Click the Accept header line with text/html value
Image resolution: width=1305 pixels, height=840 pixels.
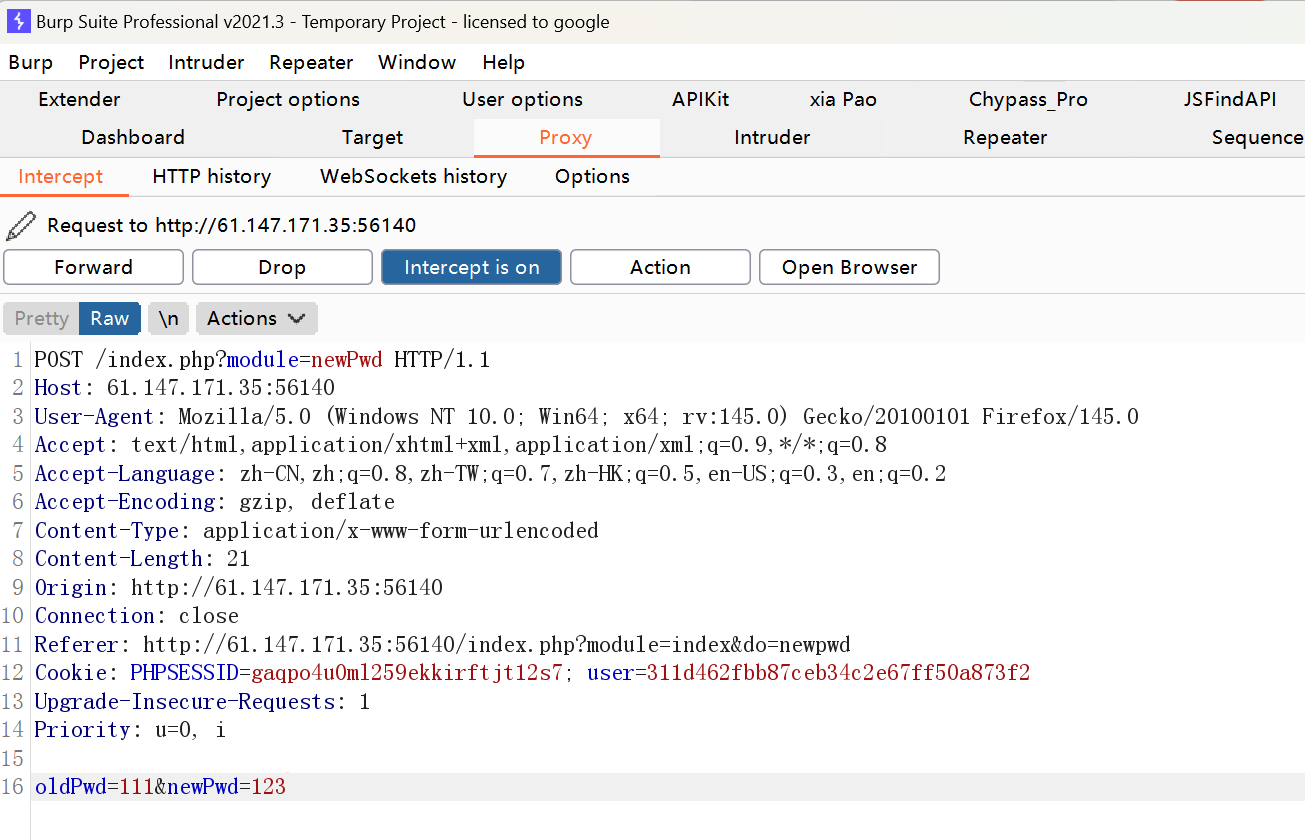[460, 445]
